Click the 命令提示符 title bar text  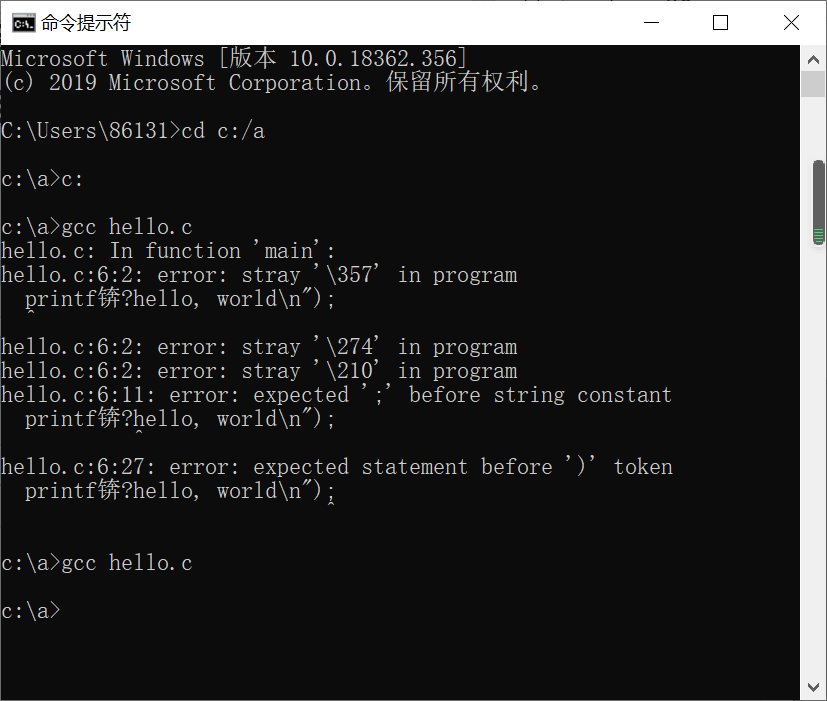pos(86,22)
